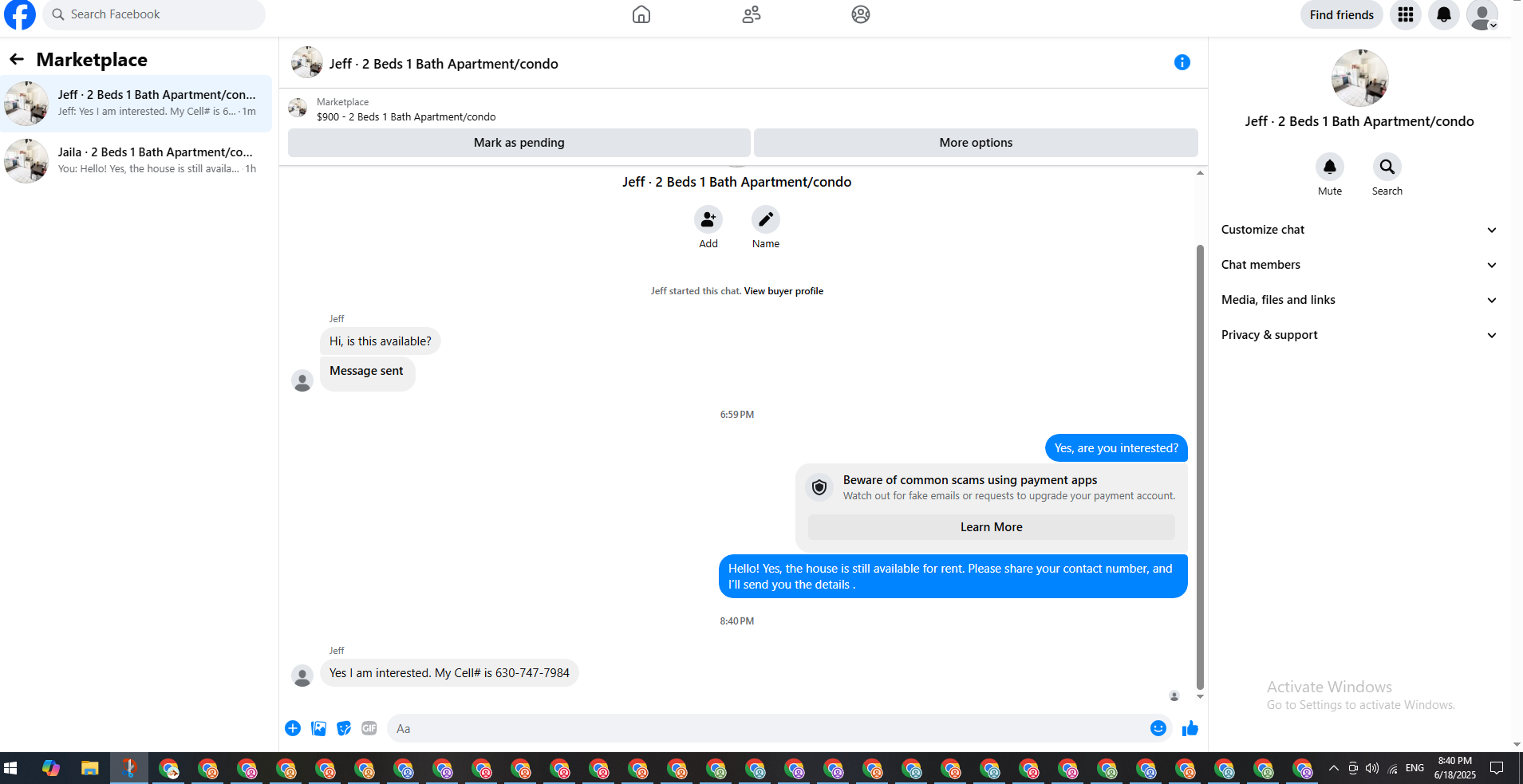This screenshot has width=1523, height=784.
Task: Click the chat scrollbar down arrow
Action: pos(1200,697)
